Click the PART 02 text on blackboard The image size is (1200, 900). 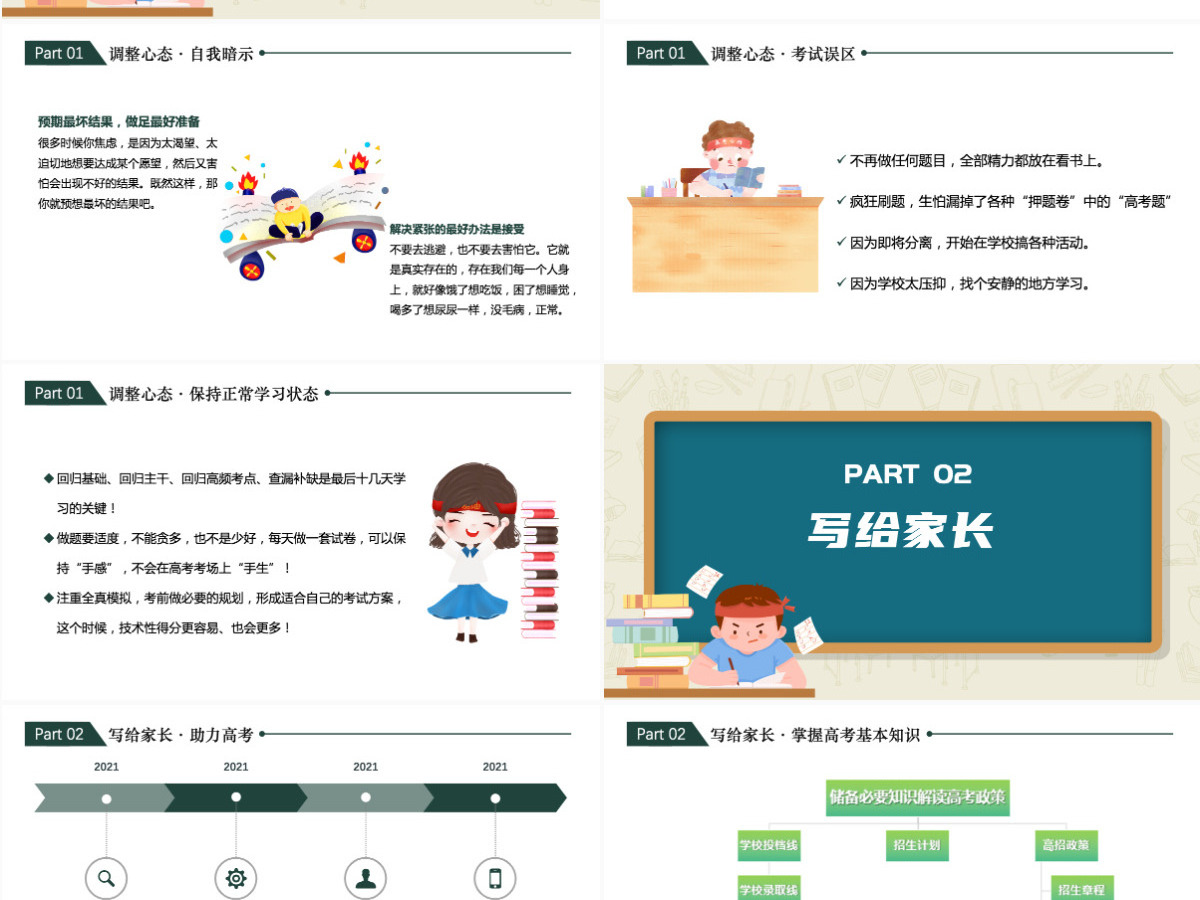click(x=908, y=474)
